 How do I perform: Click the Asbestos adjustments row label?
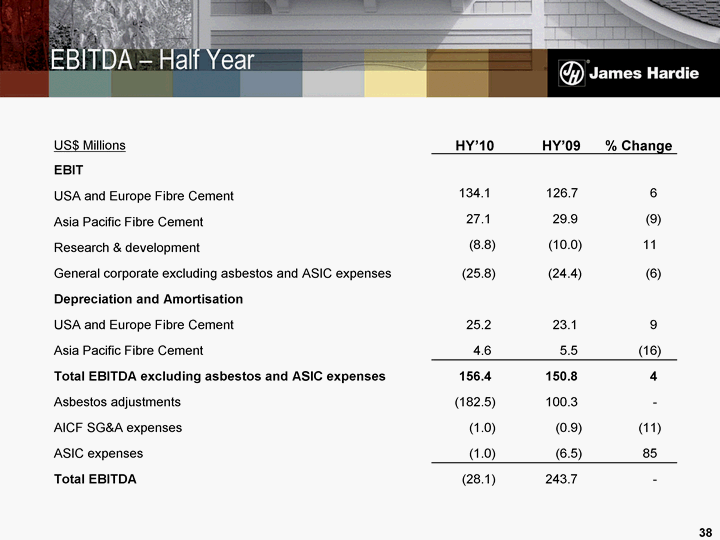click(117, 402)
